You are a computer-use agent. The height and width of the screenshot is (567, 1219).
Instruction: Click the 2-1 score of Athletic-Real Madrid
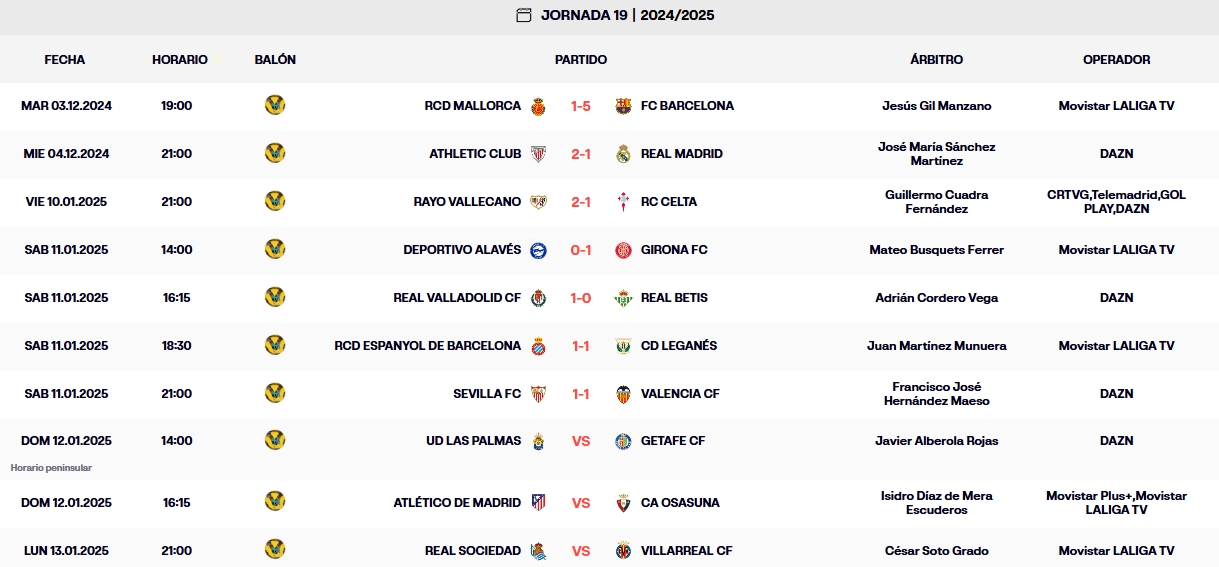pos(581,154)
